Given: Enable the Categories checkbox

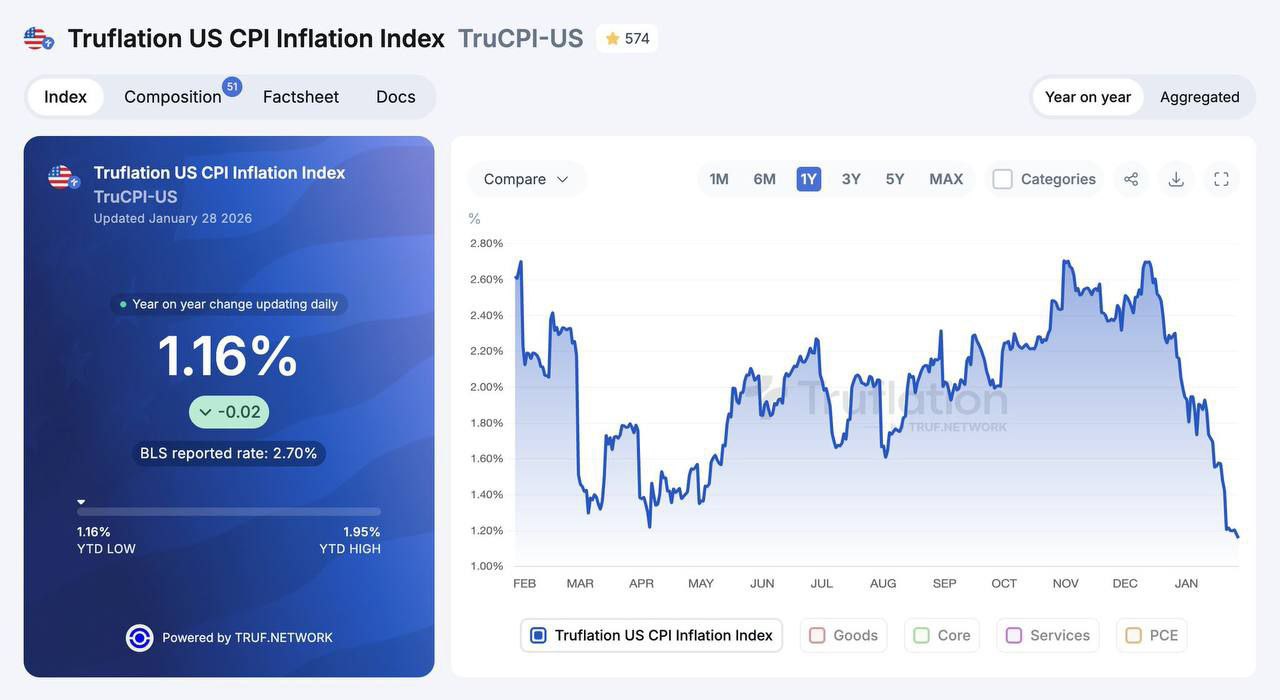Looking at the screenshot, I should [1003, 179].
